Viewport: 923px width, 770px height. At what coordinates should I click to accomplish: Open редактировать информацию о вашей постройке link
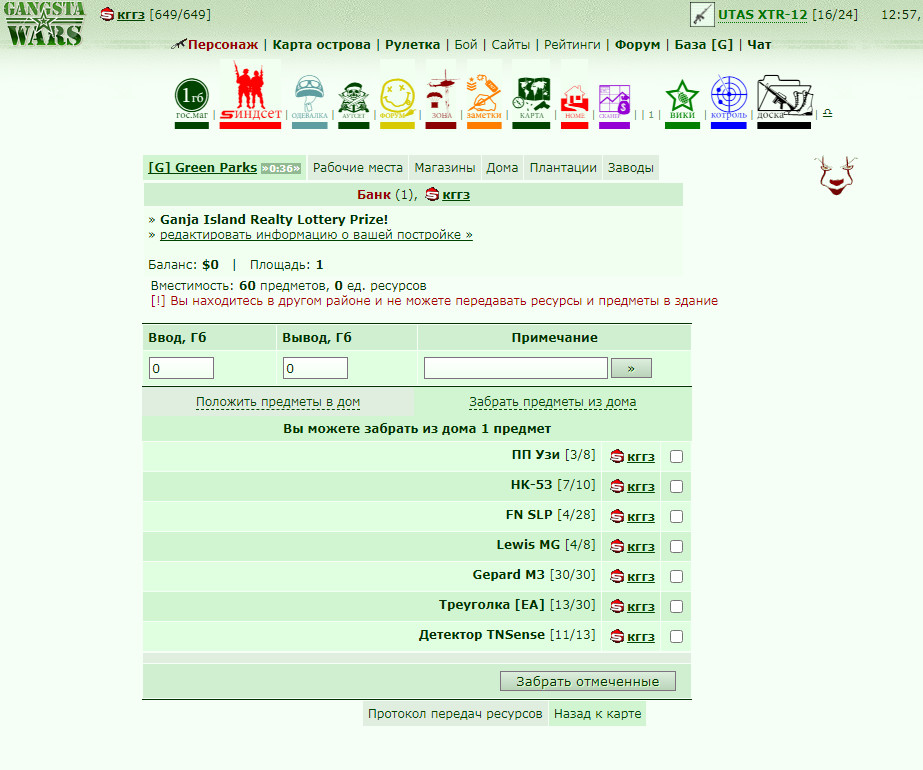(x=316, y=235)
